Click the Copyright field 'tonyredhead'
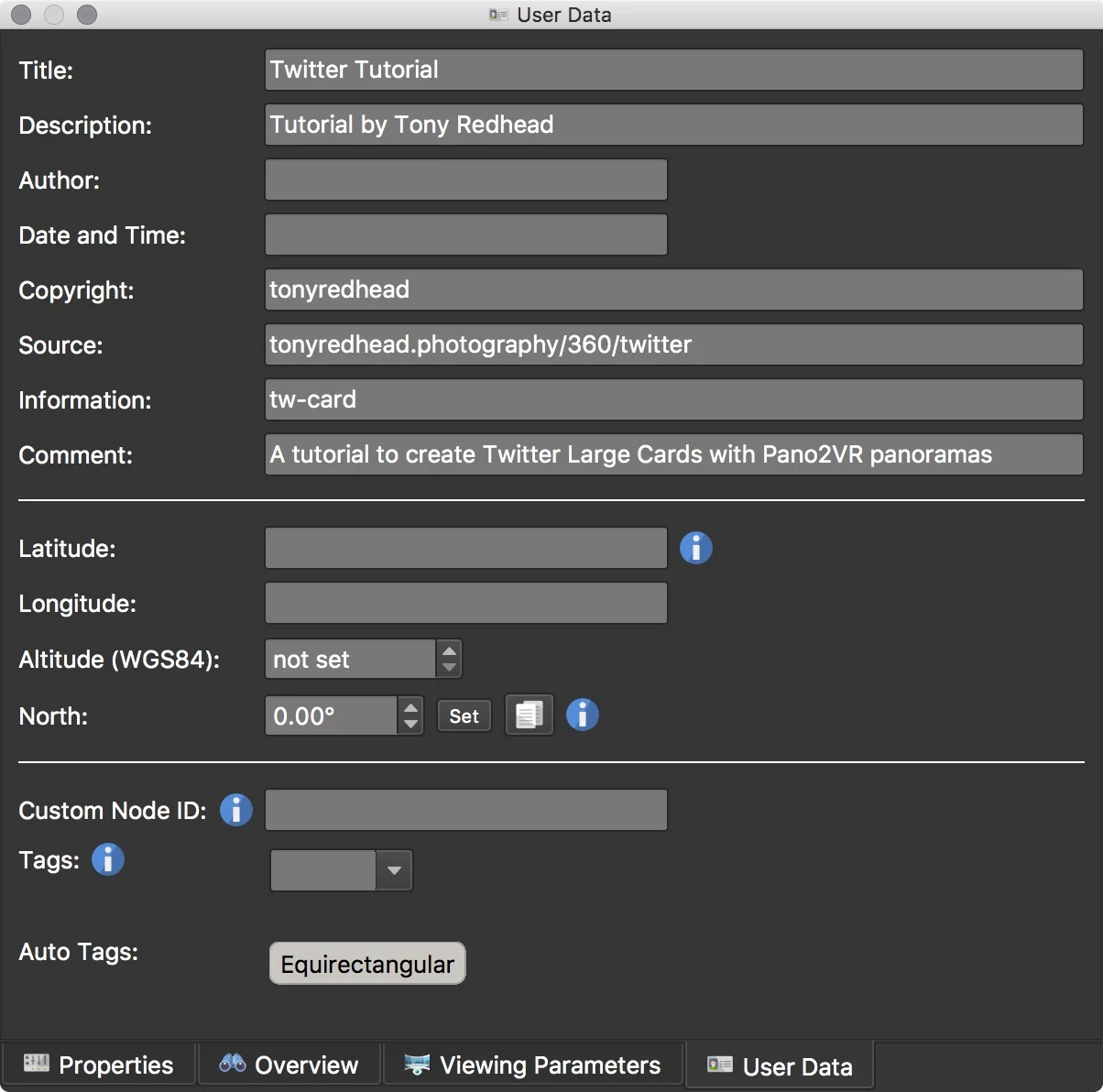 click(x=674, y=289)
